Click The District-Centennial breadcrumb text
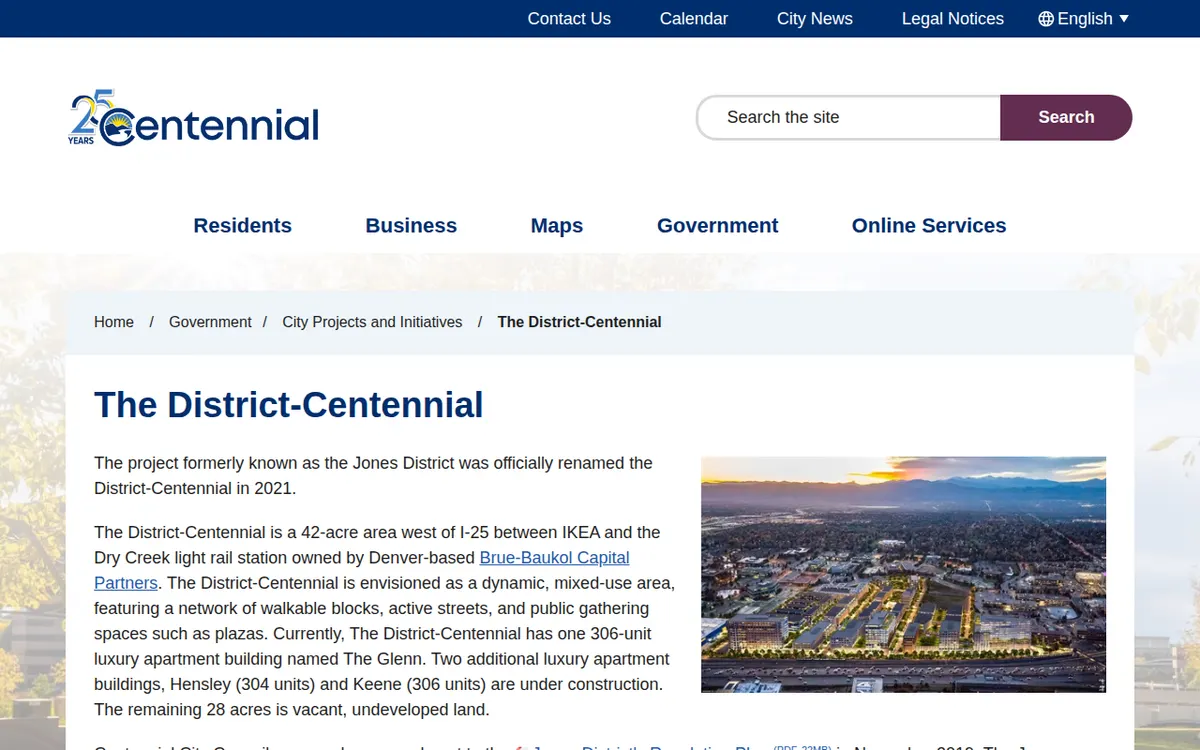Screen dimensions: 1200x750 [580, 322]
